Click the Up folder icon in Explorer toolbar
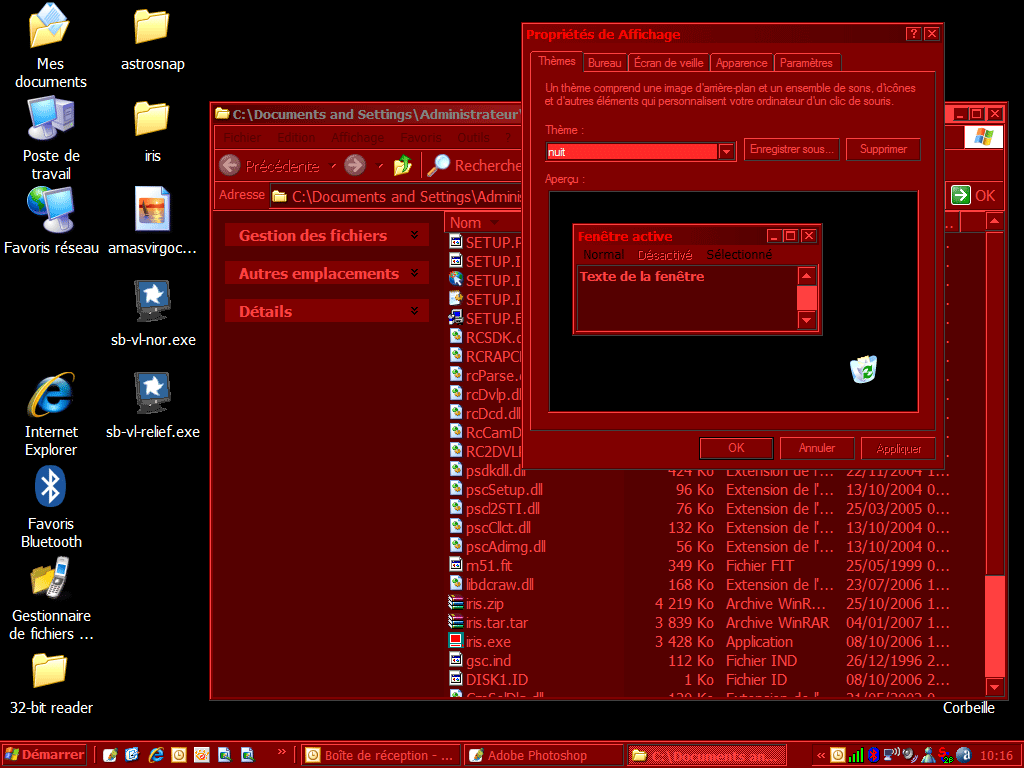Screen dimensions: 1024x768 coord(403,166)
